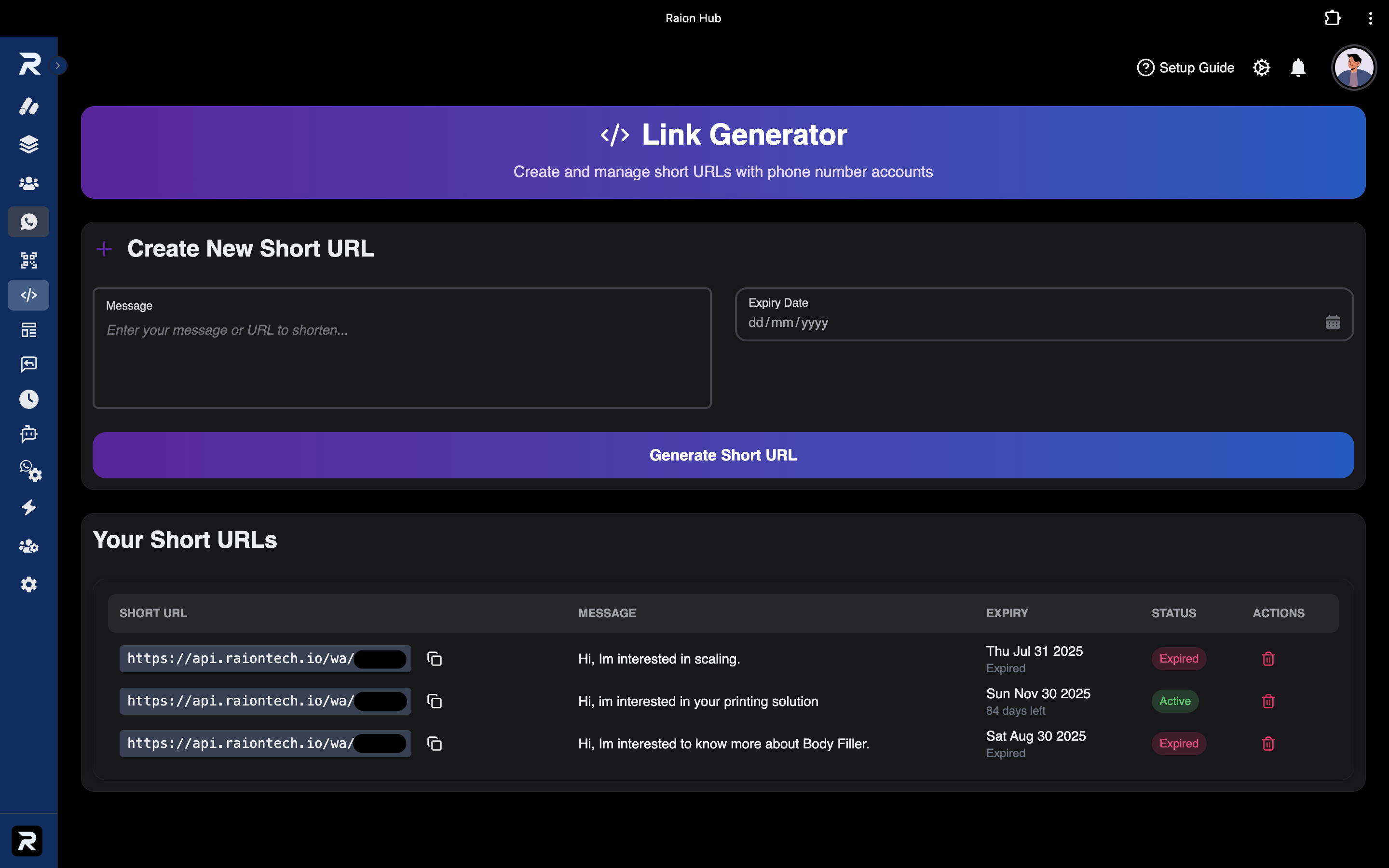Click the Your Short URLs heading

point(185,540)
